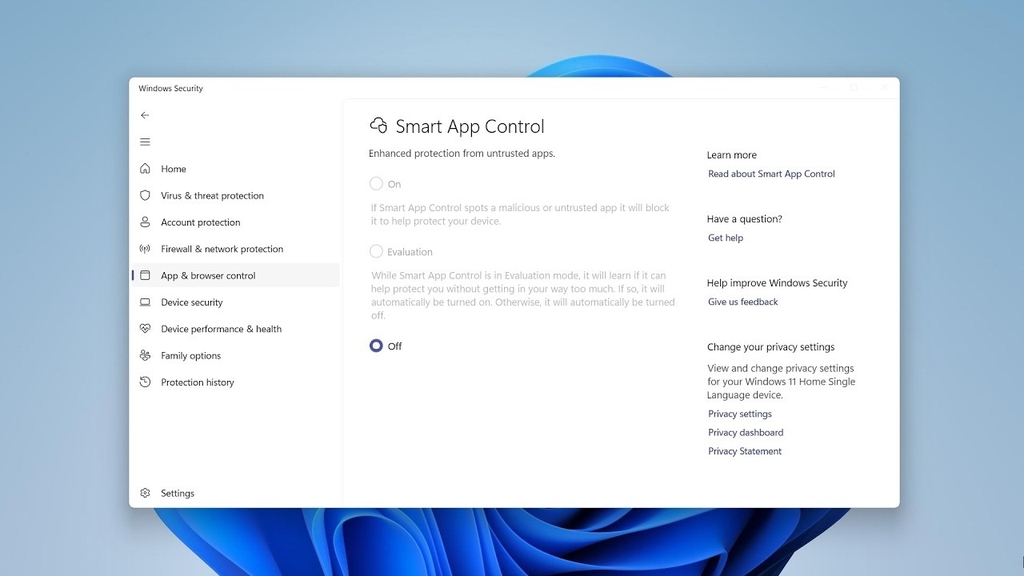Open Firewall & network protection section

(x=222, y=249)
